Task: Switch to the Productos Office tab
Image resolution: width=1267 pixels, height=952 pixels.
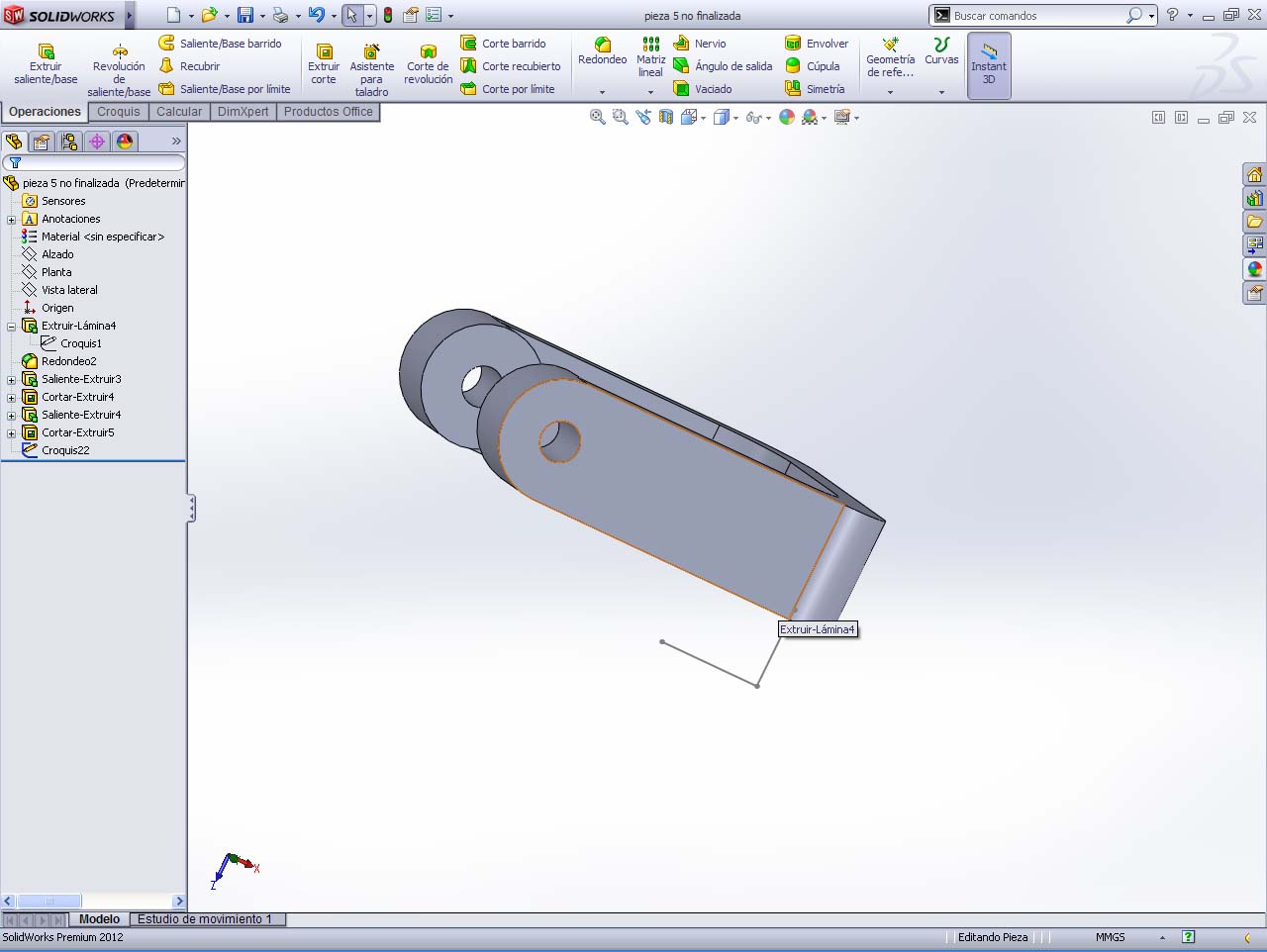Action: [329, 112]
